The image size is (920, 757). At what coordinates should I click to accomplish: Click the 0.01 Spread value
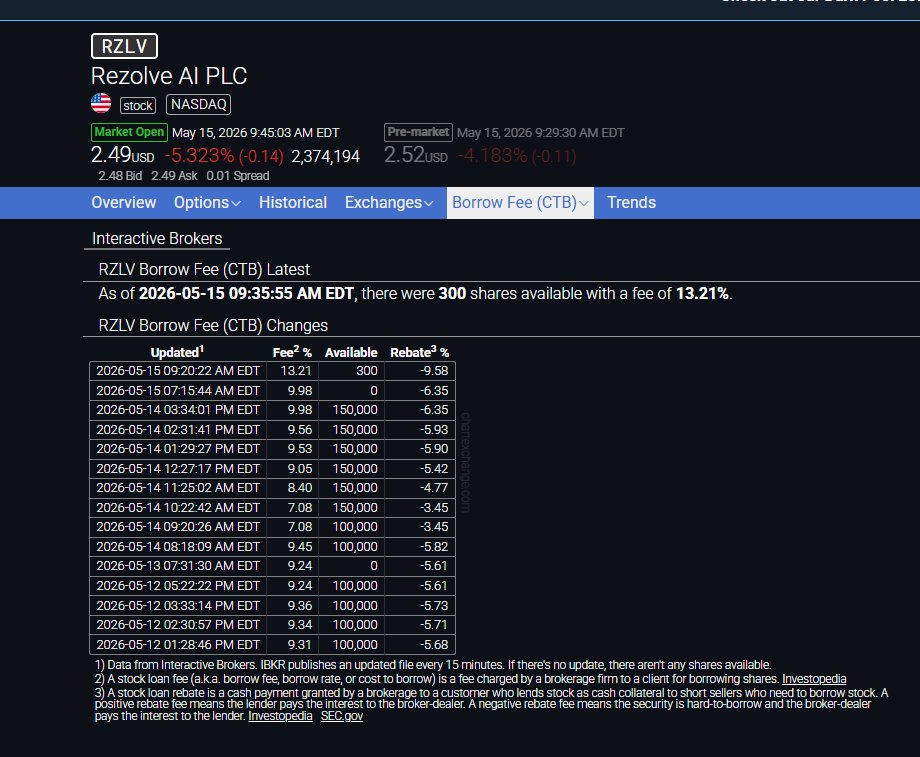click(x=238, y=175)
